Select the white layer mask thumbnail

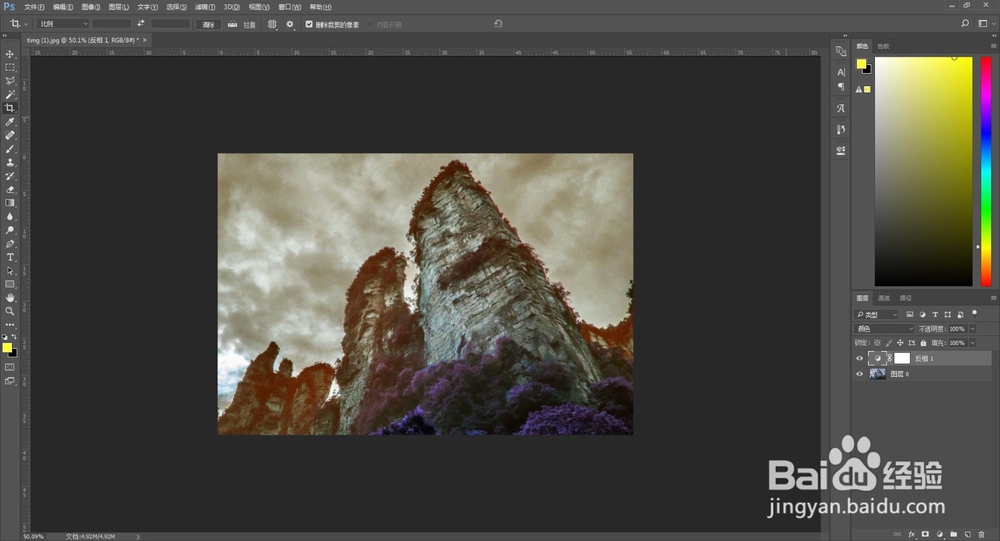pos(901,358)
